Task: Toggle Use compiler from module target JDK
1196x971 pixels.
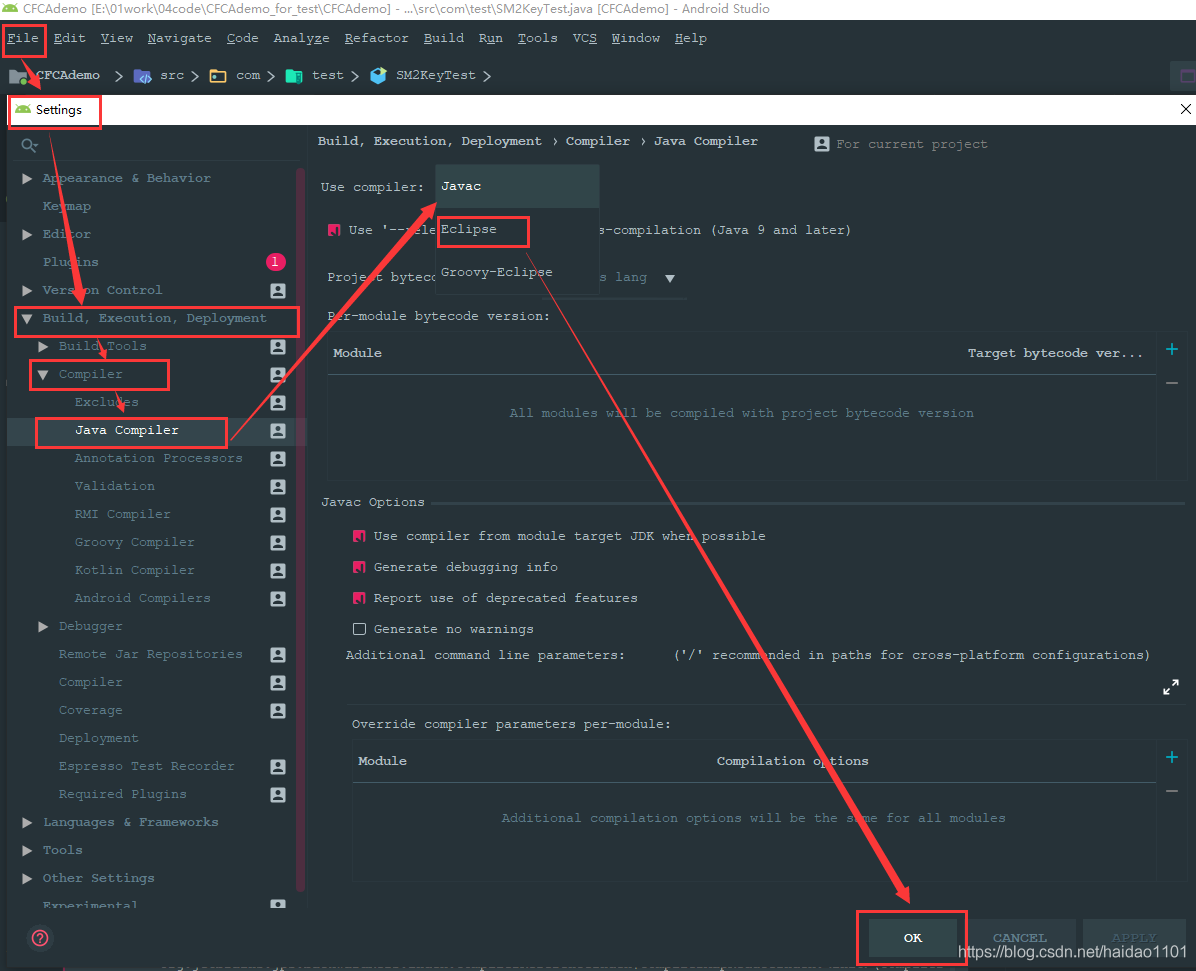Action: 359,536
